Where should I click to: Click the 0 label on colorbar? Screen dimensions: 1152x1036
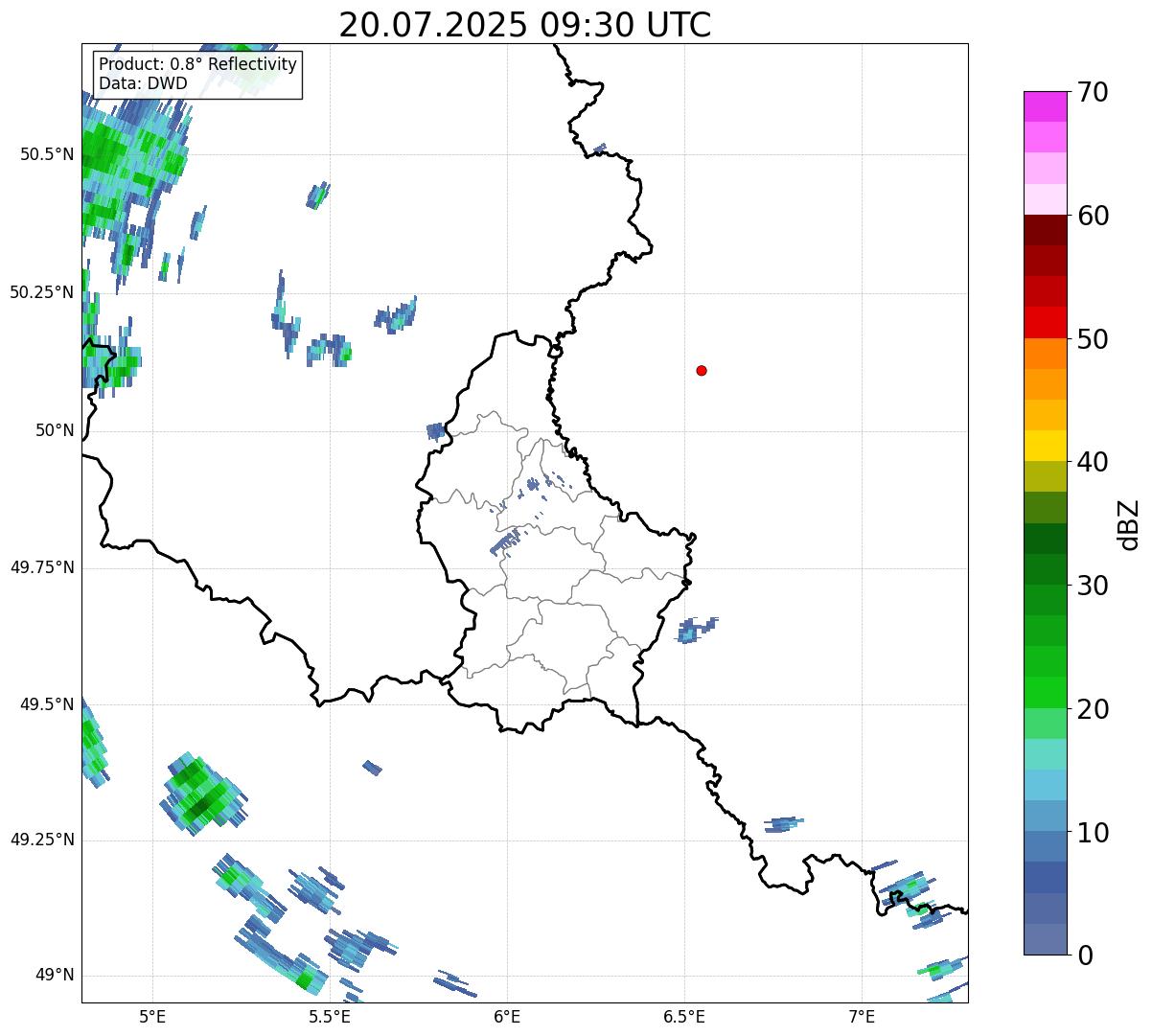[x=1085, y=955]
